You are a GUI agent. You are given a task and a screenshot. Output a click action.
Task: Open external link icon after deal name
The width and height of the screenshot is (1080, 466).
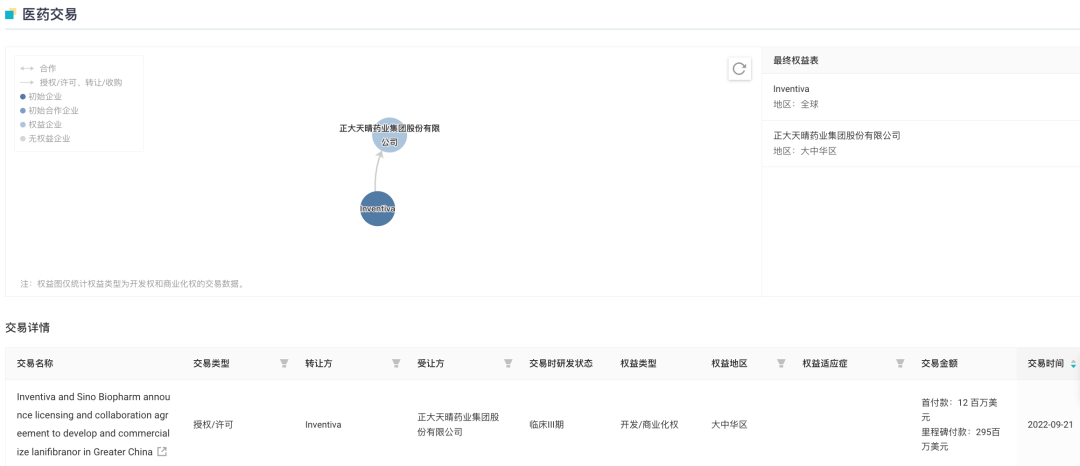click(162, 452)
